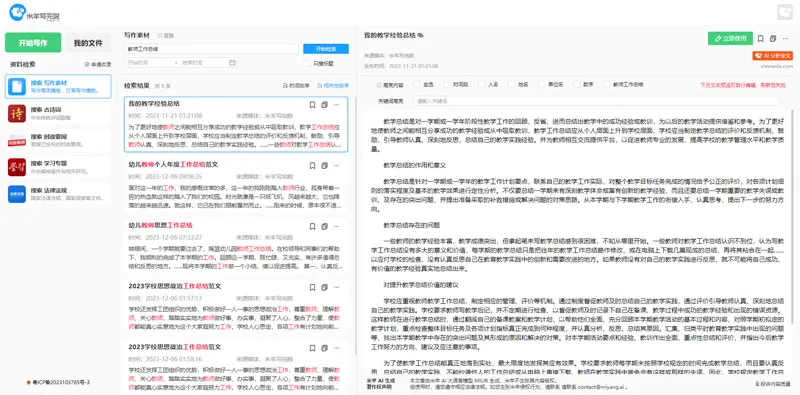
Task: Bookmark 幼儿教师思想工作总结 result
Action: [312, 226]
